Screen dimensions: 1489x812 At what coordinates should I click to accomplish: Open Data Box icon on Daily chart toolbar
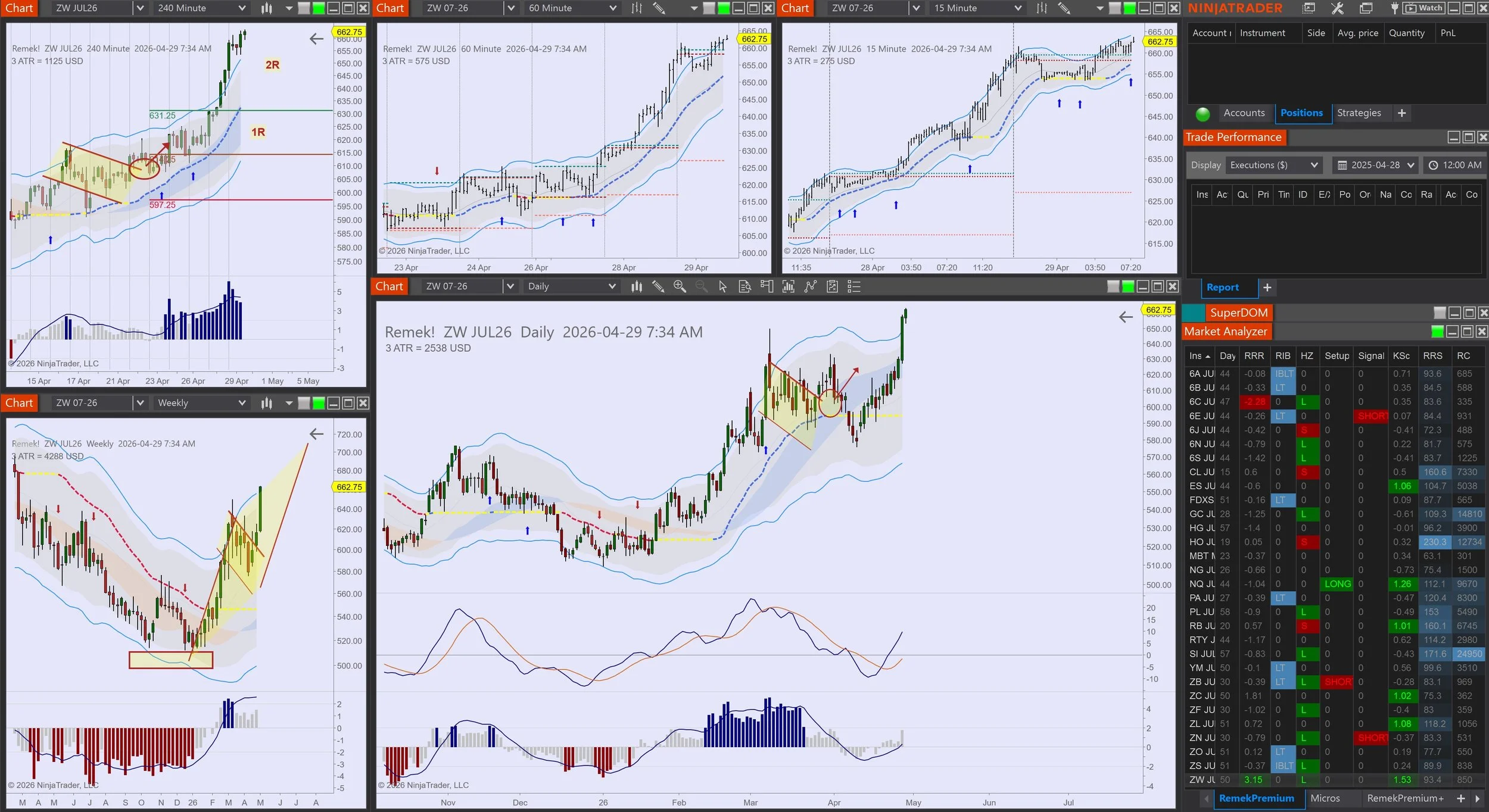[x=744, y=286]
